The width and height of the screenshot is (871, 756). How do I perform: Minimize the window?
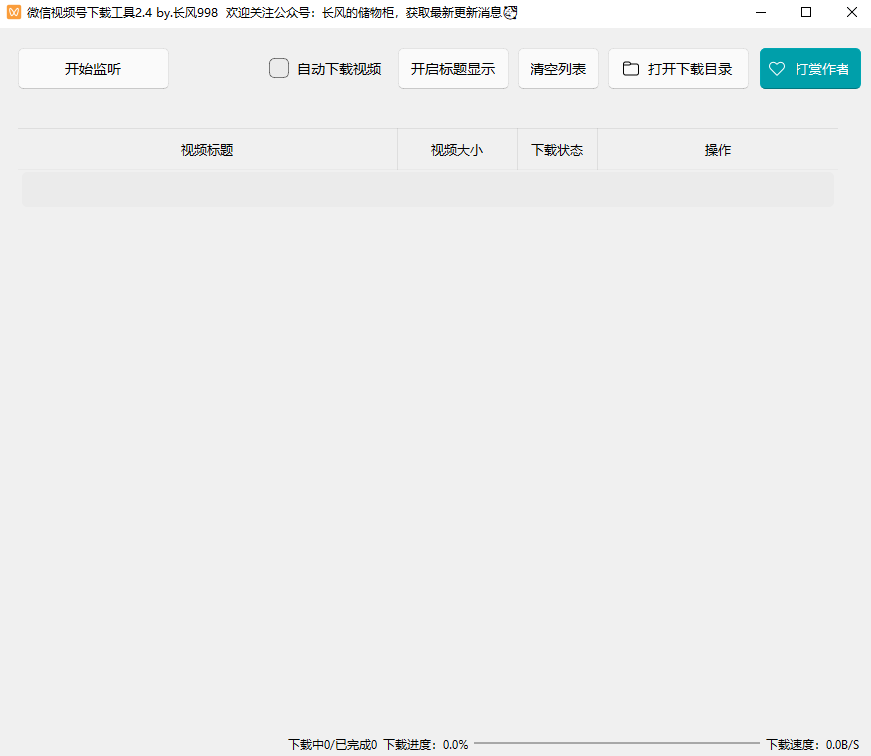point(761,12)
